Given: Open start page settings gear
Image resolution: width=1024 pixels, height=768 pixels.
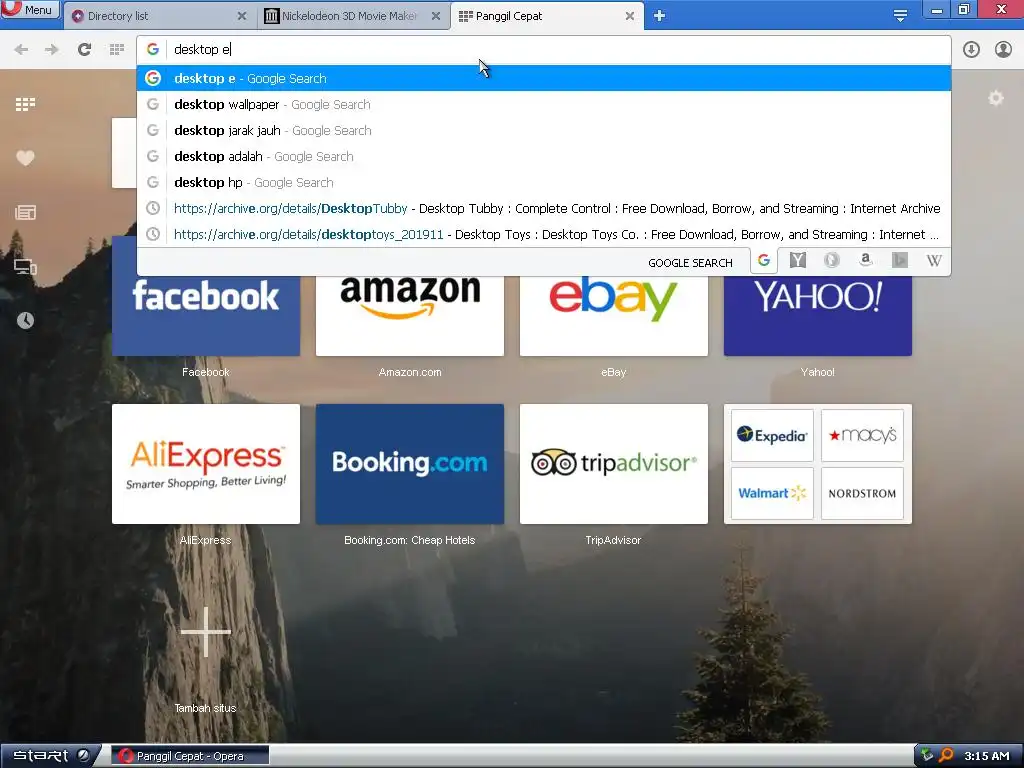Looking at the screenshot, I should pyautogui.click(x=996, y=98).
